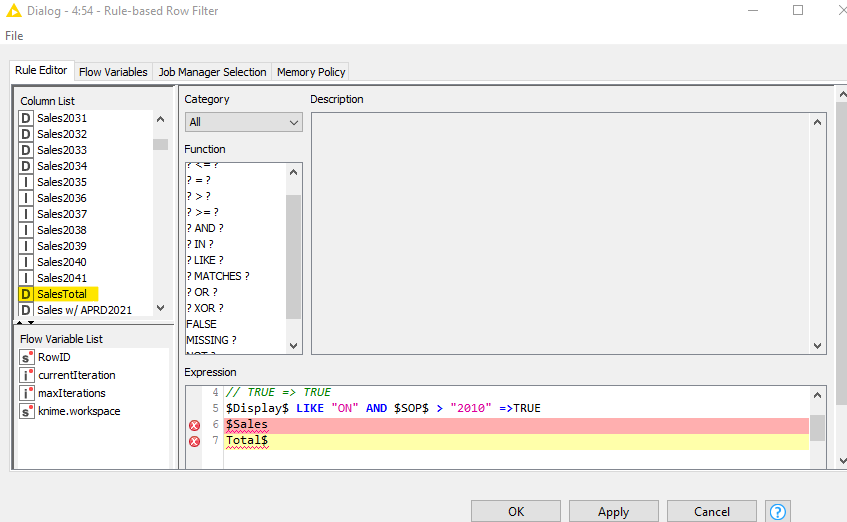
Task: Click the RowID string variable icon
Action: click(x=27, y=357)
